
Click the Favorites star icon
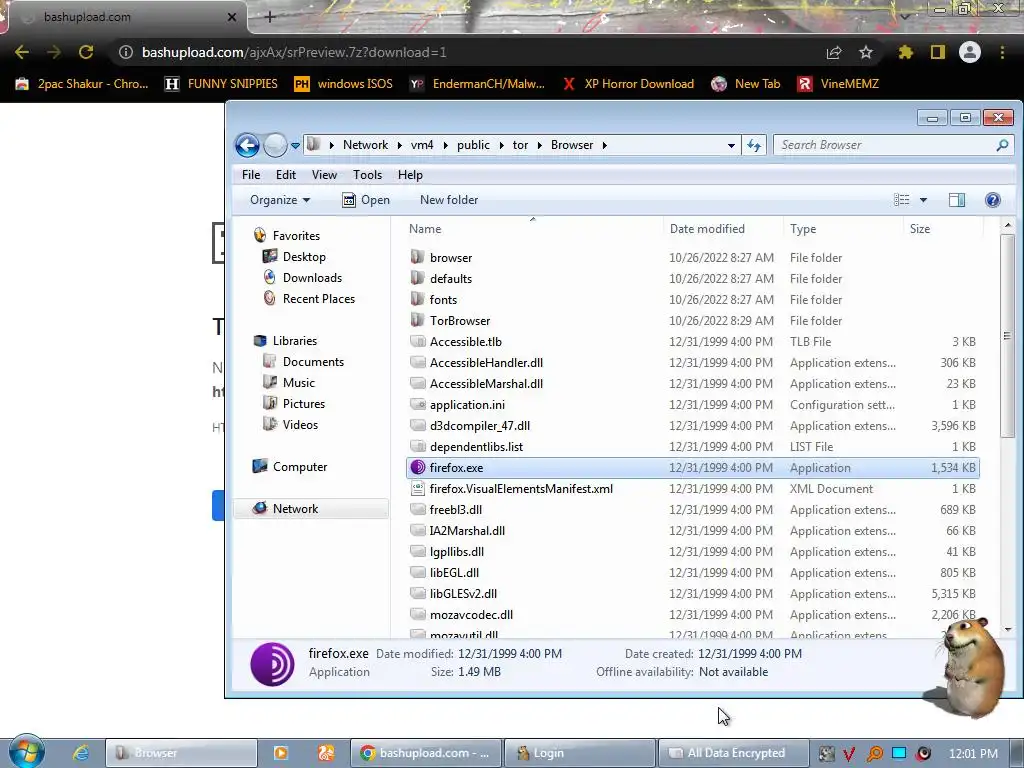pos(260,235)
